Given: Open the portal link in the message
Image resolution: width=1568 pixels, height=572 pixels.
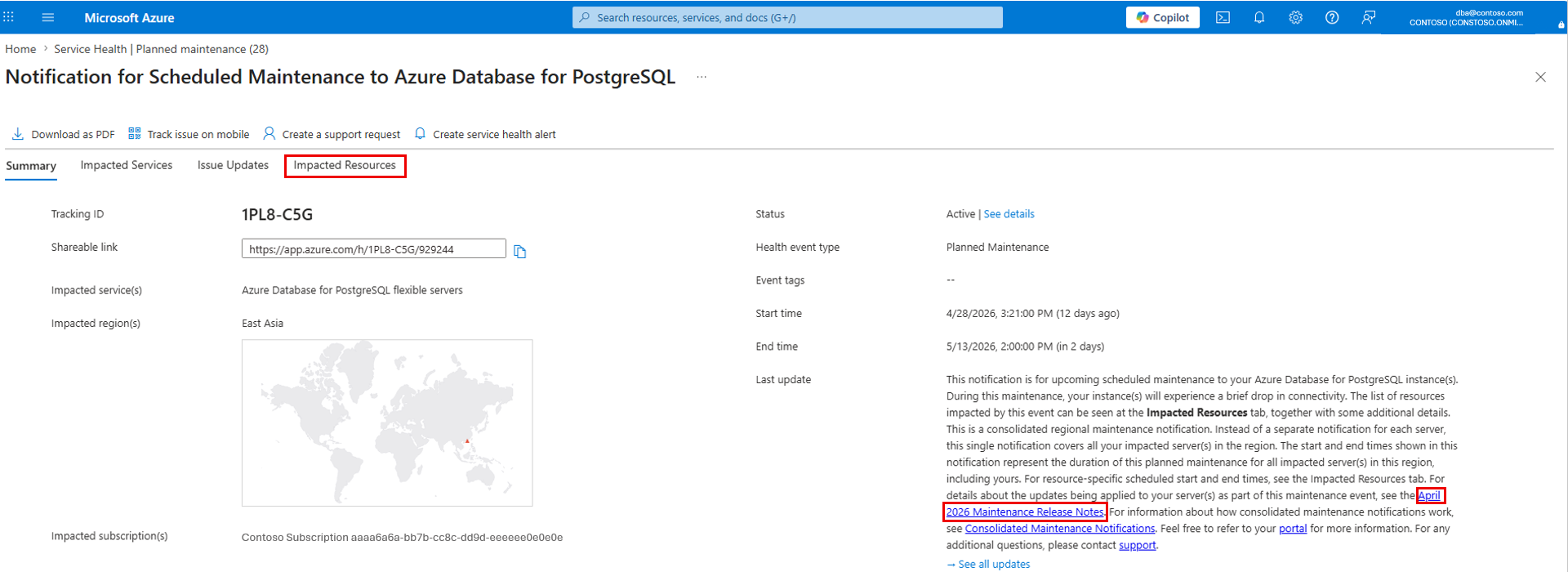Looking at the screenshot, I should coord(1293,529).
